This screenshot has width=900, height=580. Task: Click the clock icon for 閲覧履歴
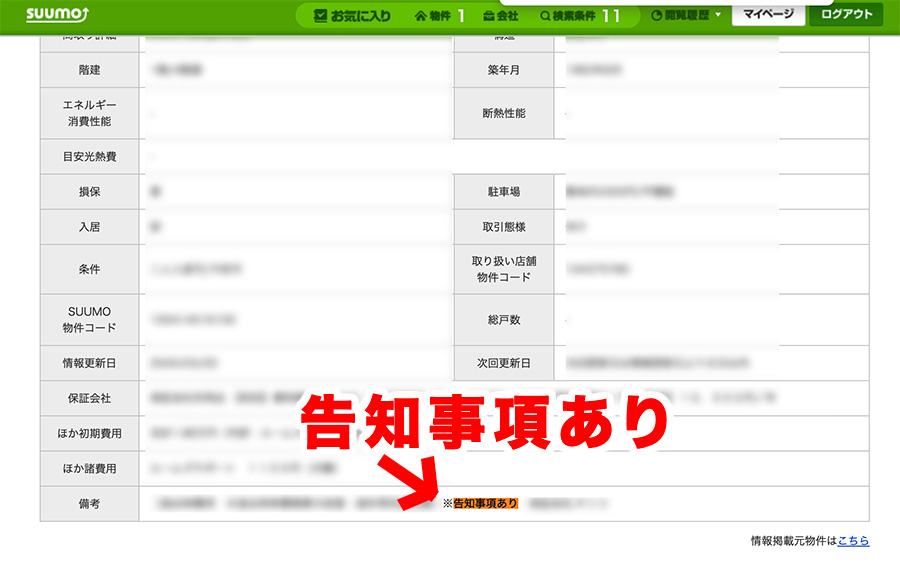click(657, 16)
